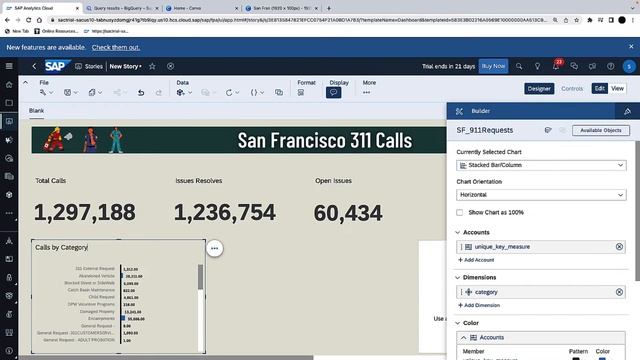Go to Home in left sidebar

click(9, 85)
